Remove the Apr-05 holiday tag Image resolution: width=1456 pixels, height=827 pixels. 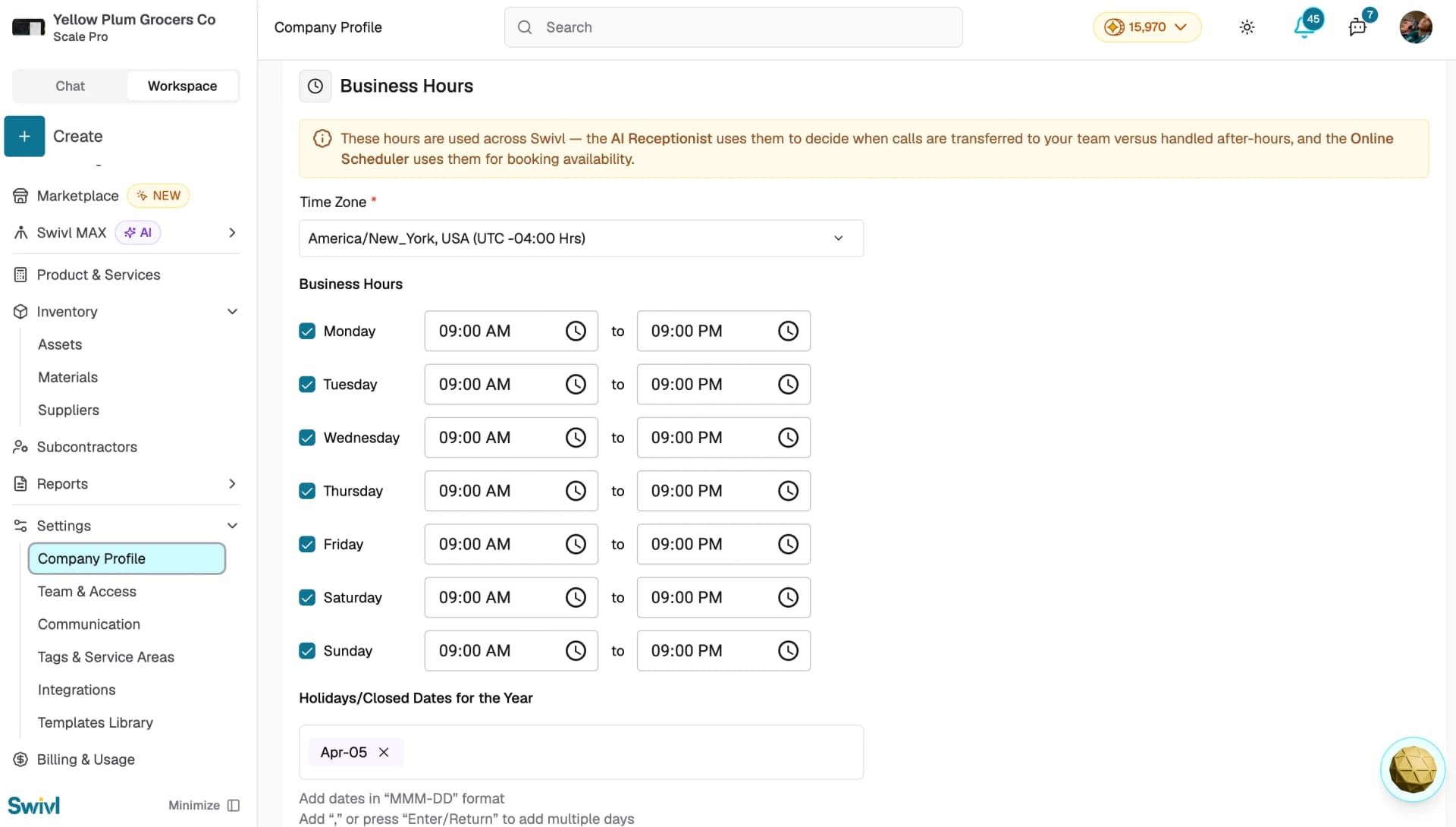384,752
